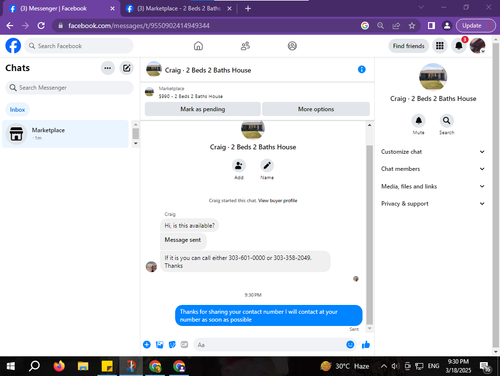
Task: Switch to Marketplace 2 Beds 2 Baths tab
Action: click(x=179, y=9)
